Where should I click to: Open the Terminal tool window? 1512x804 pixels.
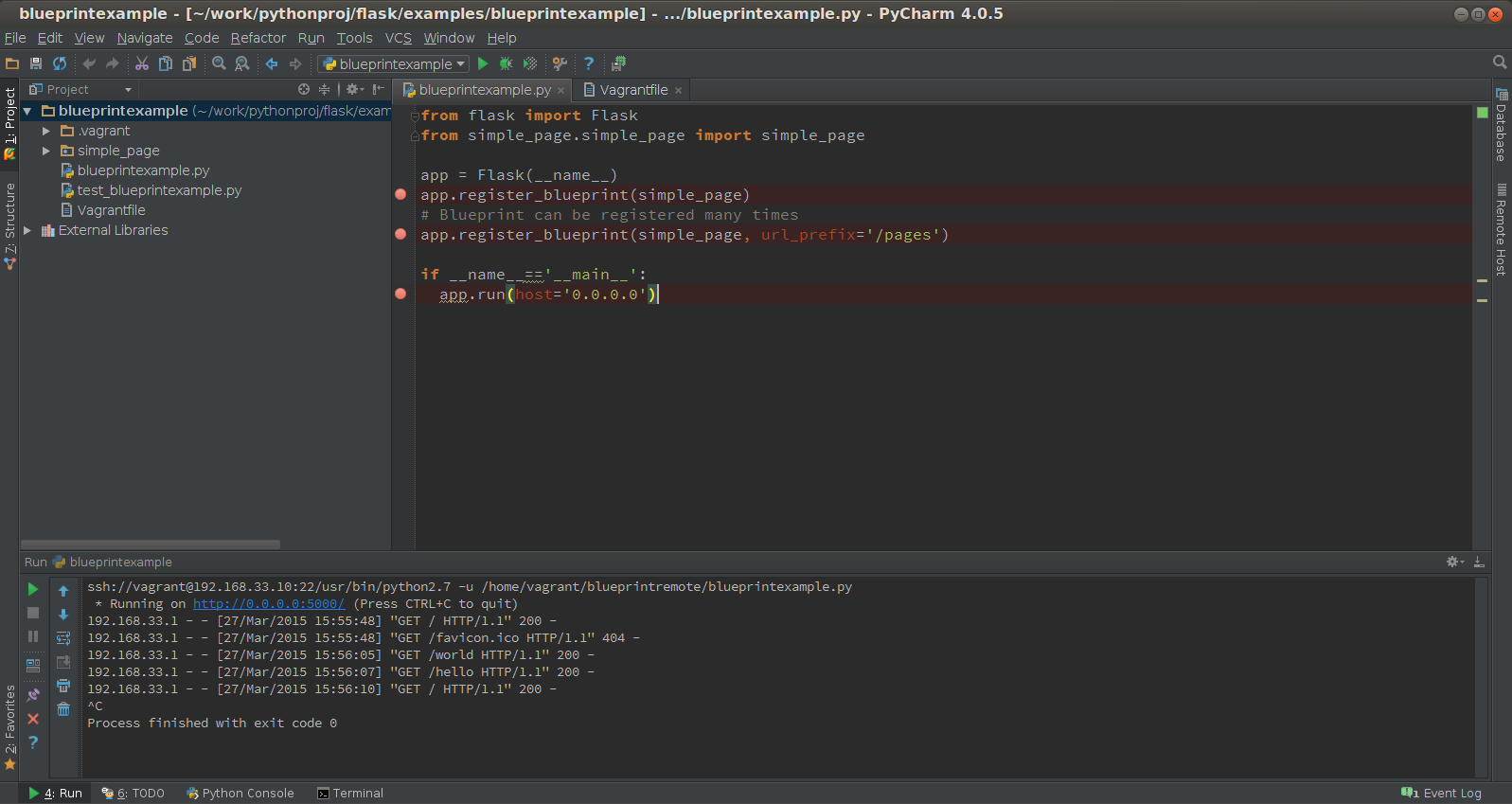(350, 794)
